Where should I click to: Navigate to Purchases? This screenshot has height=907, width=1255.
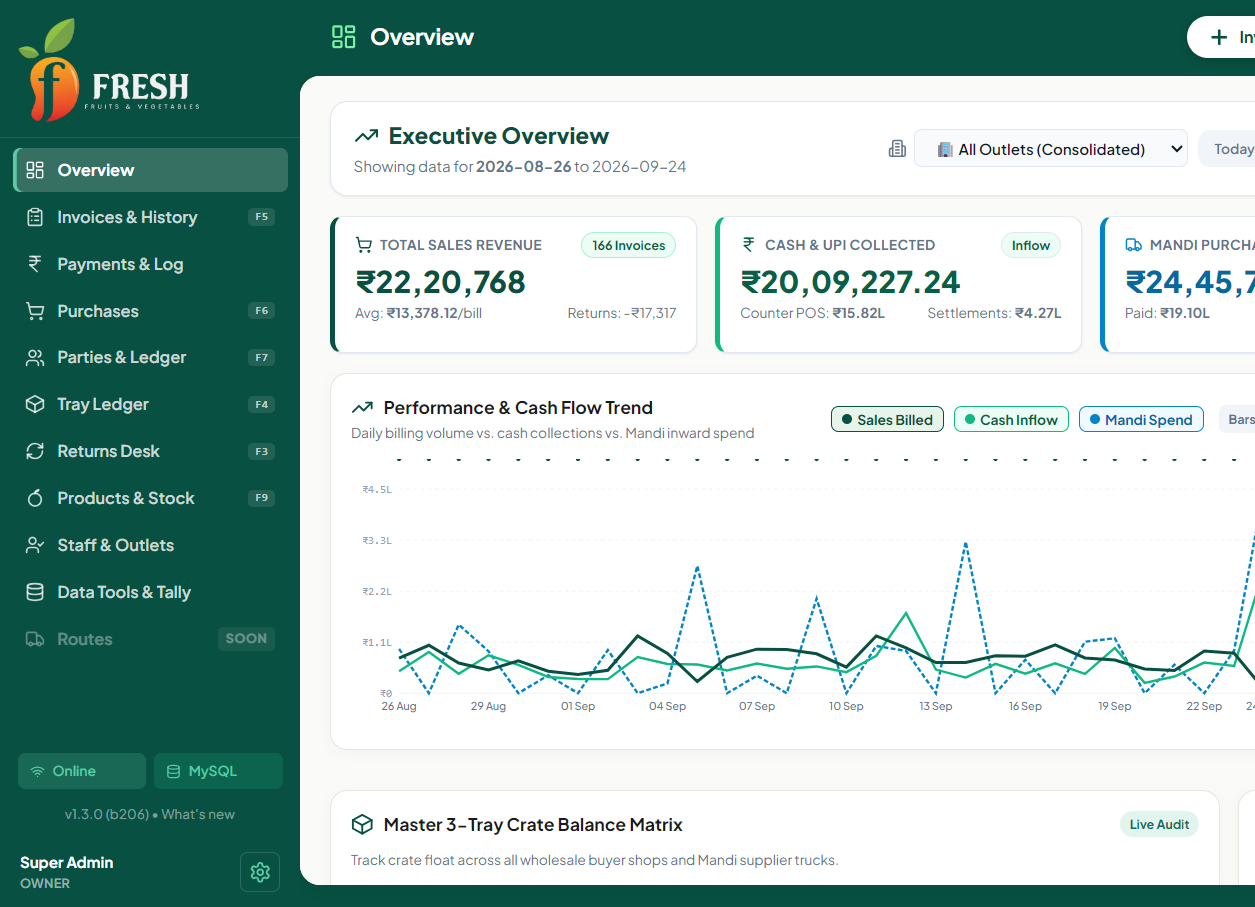[151, 311]
